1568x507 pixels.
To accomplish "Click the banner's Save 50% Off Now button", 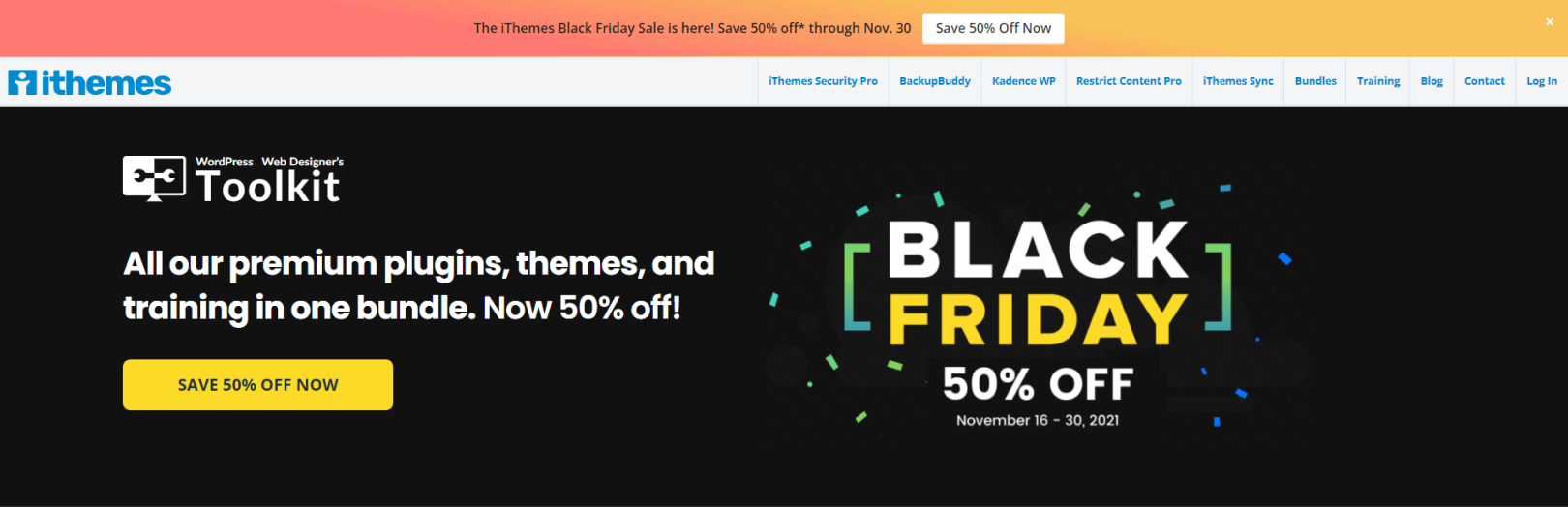I will coord(993,28).
